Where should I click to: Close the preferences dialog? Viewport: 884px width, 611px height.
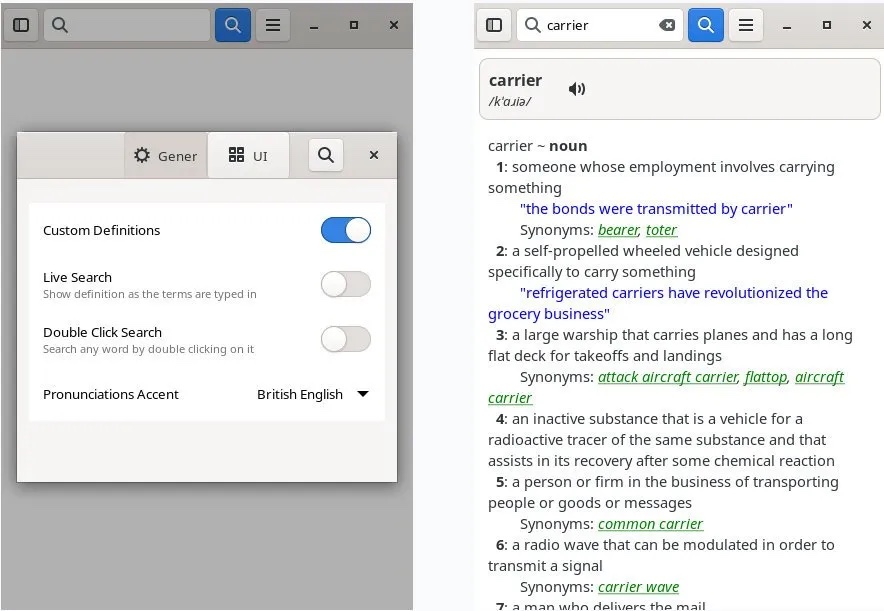click(374, 155)
